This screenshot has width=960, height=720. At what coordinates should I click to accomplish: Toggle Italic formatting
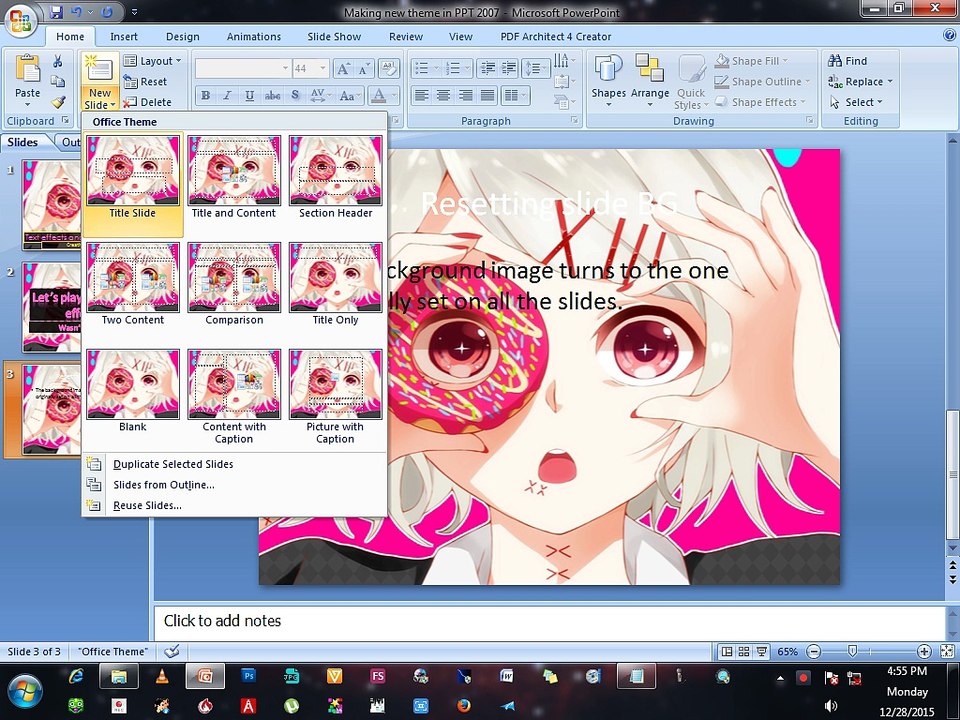point(228,96)
